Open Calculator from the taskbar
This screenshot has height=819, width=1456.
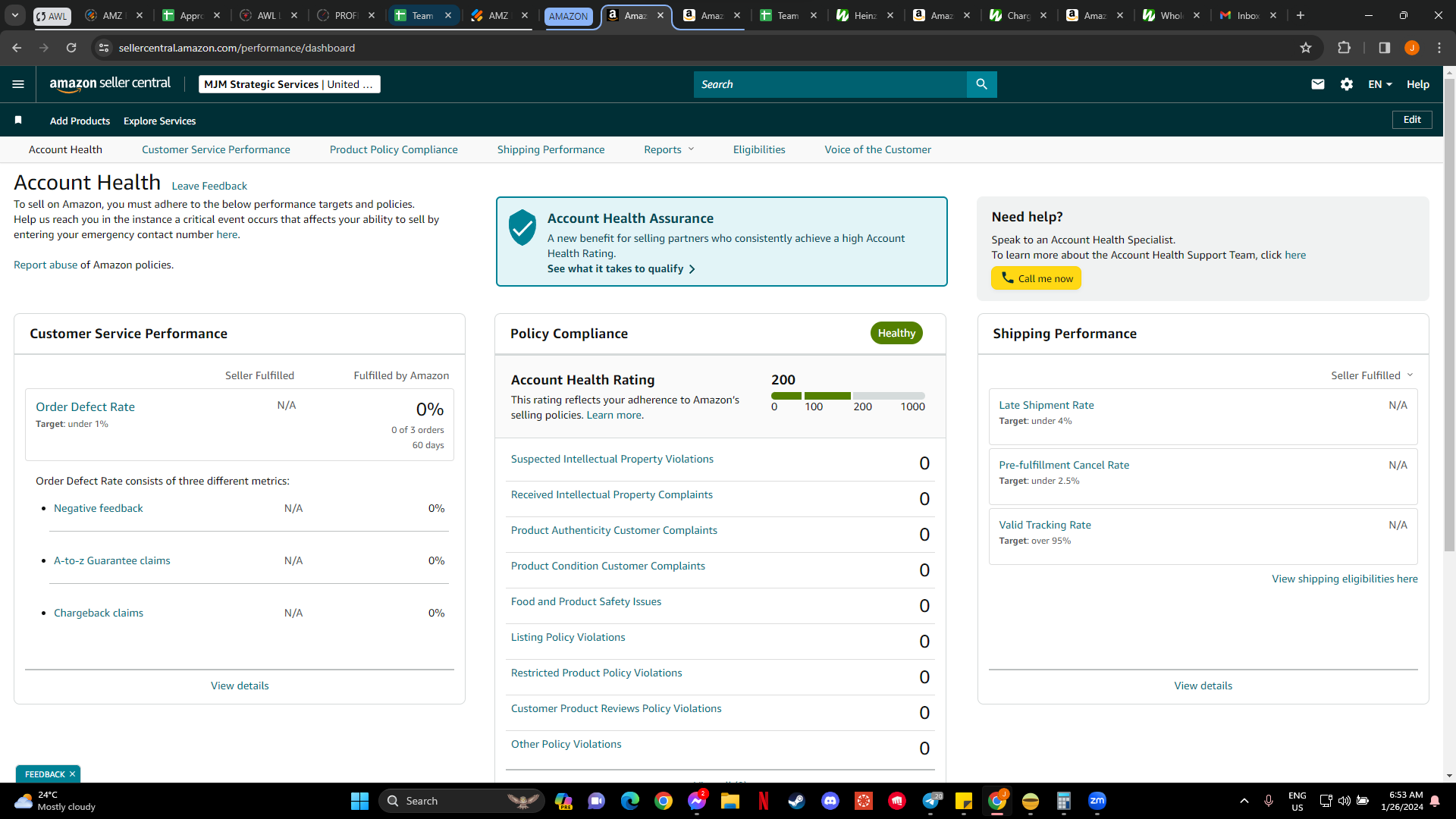pyautogui.click(x=1064, y=801)
